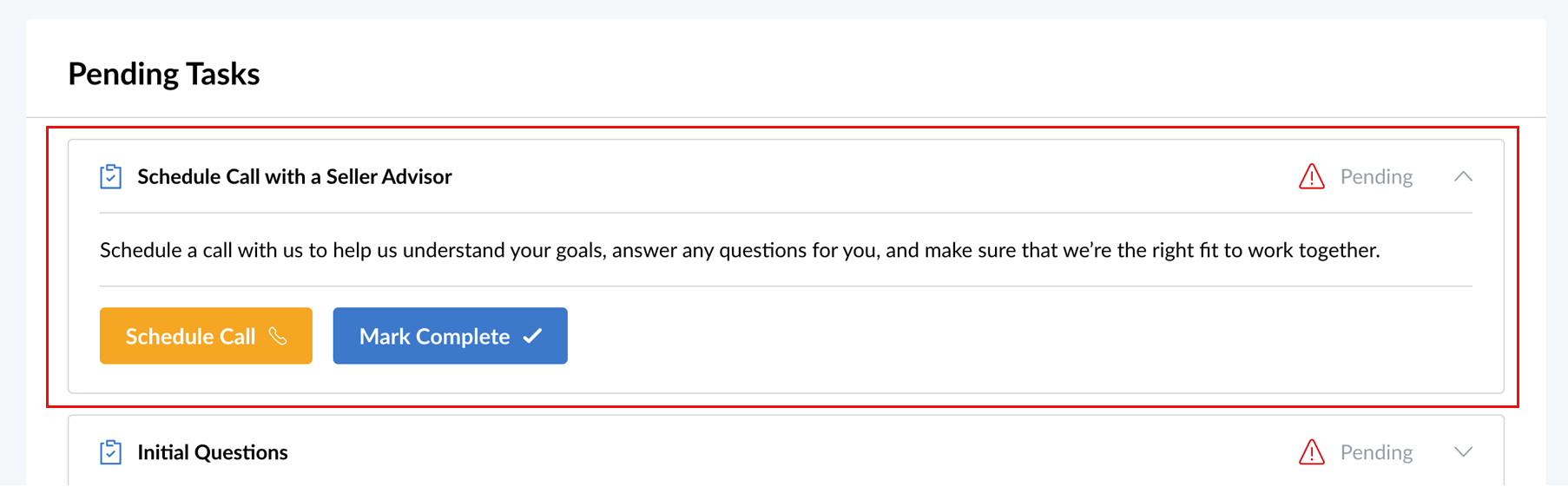Click empty area right of Mark Complete button
This screenshot has width=1568, height=487.
pos(1020,336)
